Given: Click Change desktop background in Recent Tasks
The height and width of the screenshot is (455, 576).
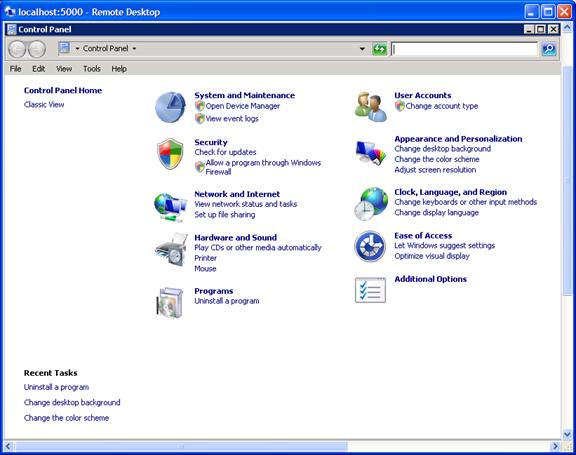Looking at the screenshot, I should [72, 402].
